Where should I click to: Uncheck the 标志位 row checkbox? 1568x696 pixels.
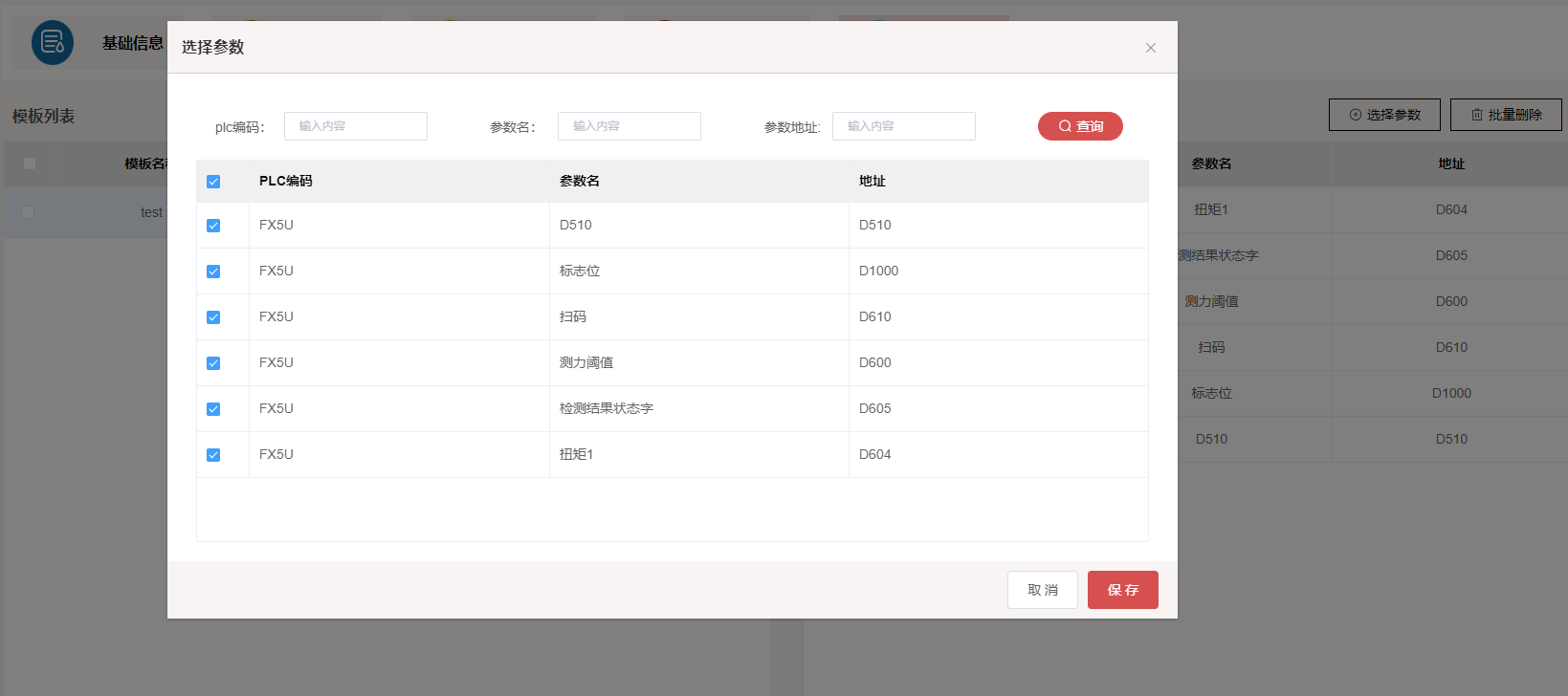click(x=213, y=272)
